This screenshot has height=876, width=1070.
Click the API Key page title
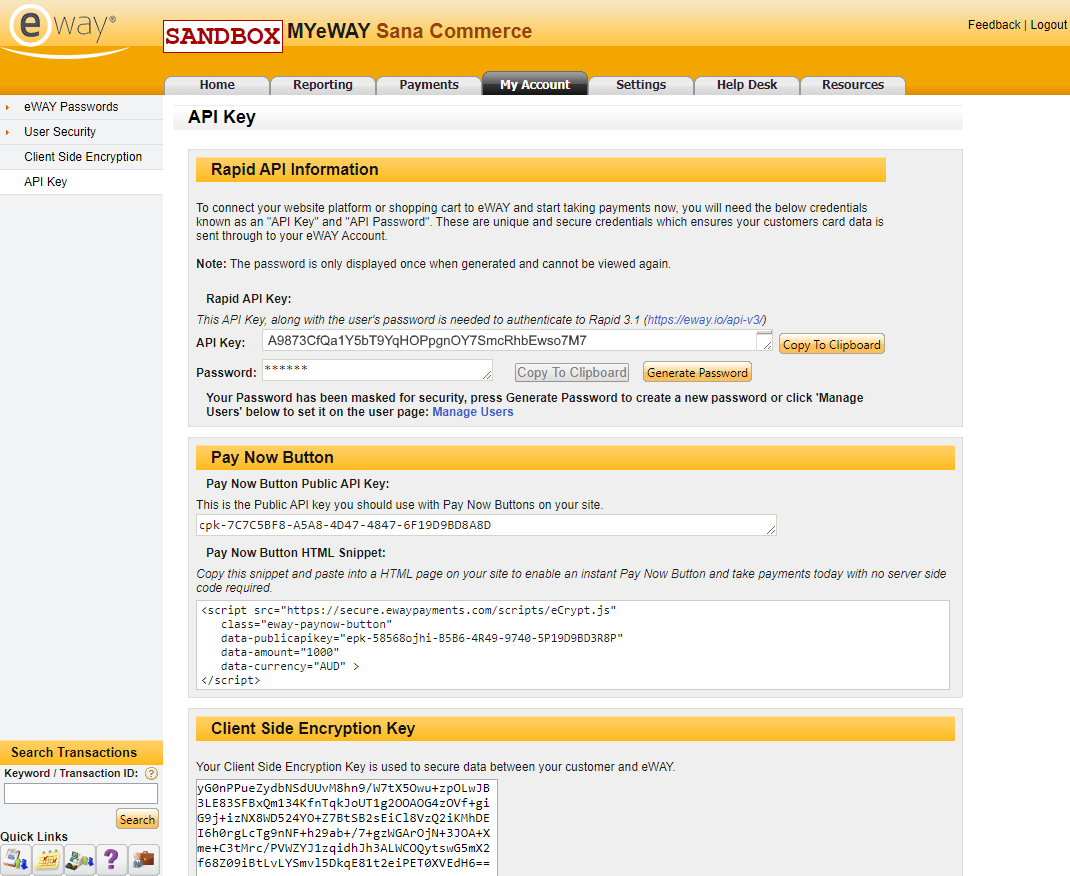pos(222,117)
